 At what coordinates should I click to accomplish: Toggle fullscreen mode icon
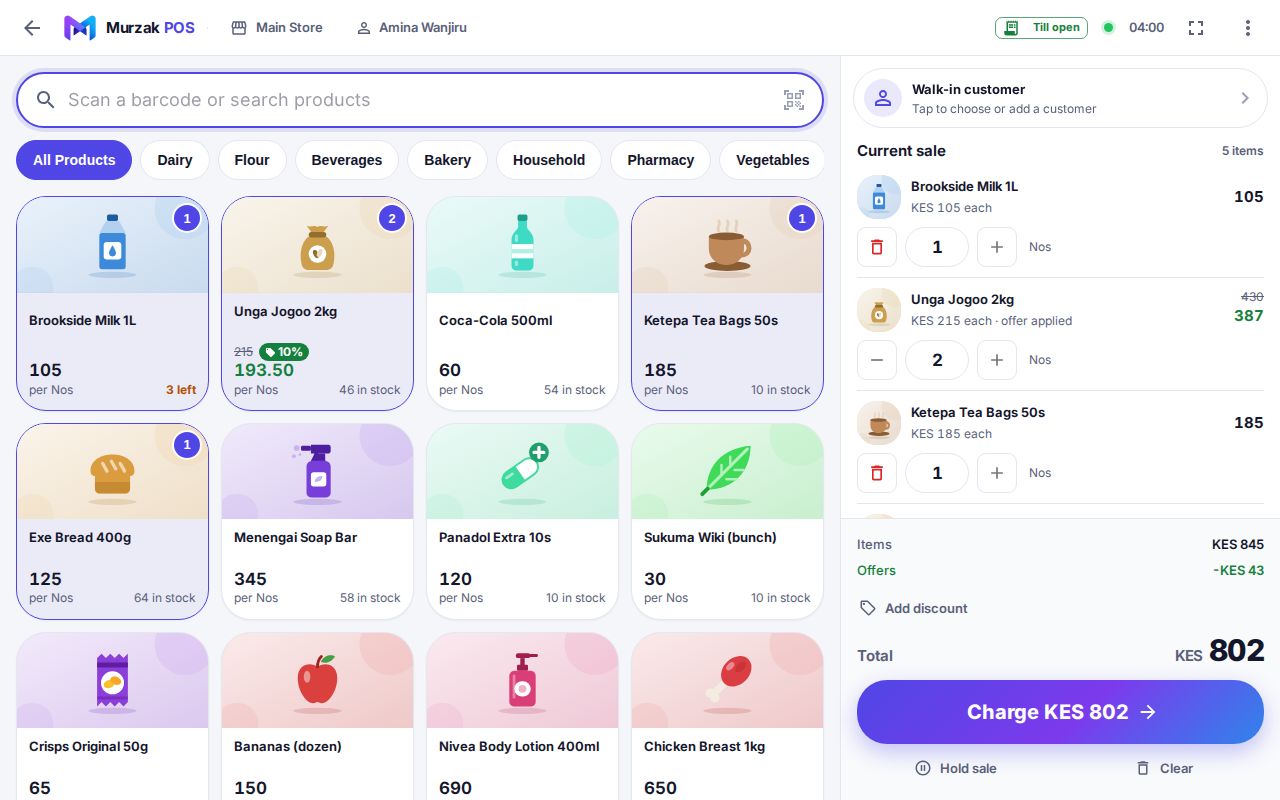[x=1196, y=28]
